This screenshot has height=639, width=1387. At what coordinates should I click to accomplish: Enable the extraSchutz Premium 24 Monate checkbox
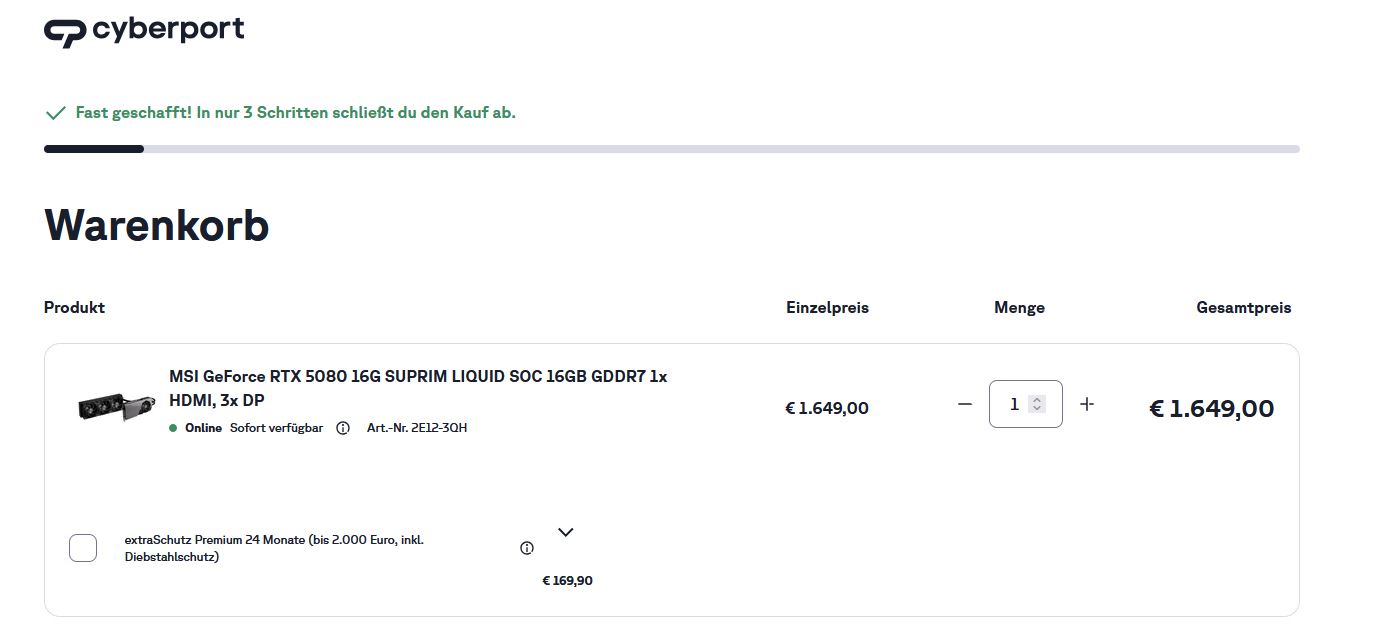[83, 548]
